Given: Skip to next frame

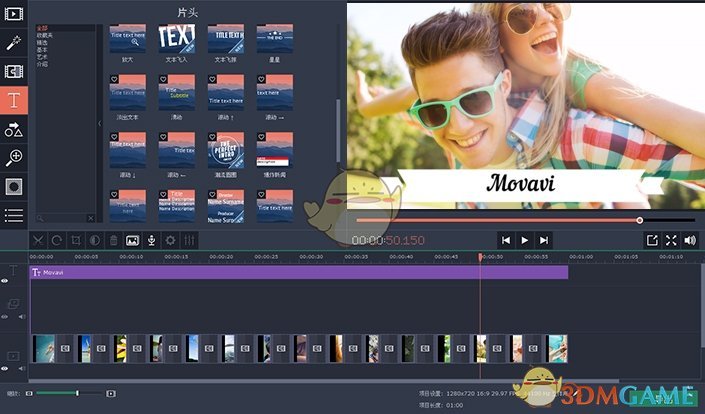Looking at the screenshot, I should [x=543, y=240].
